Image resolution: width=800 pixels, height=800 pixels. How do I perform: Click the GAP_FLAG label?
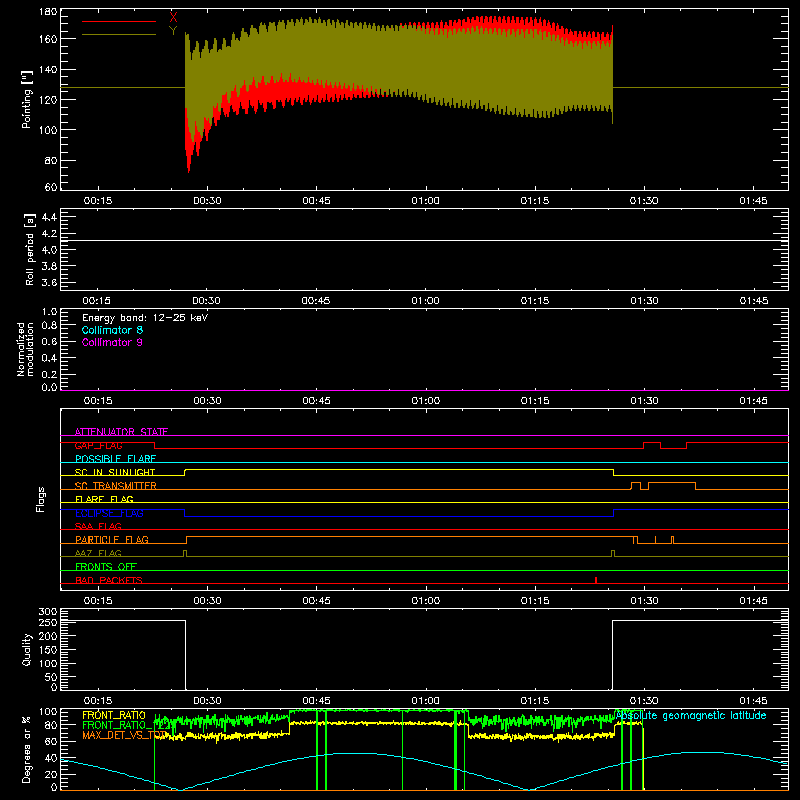(x=98, y=445)
